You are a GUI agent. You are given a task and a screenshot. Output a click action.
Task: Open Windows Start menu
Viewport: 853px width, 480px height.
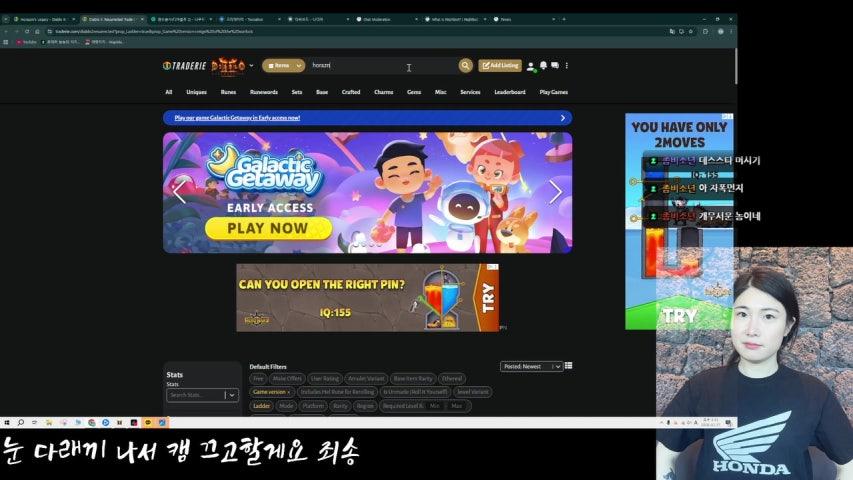tap(7, 422)
